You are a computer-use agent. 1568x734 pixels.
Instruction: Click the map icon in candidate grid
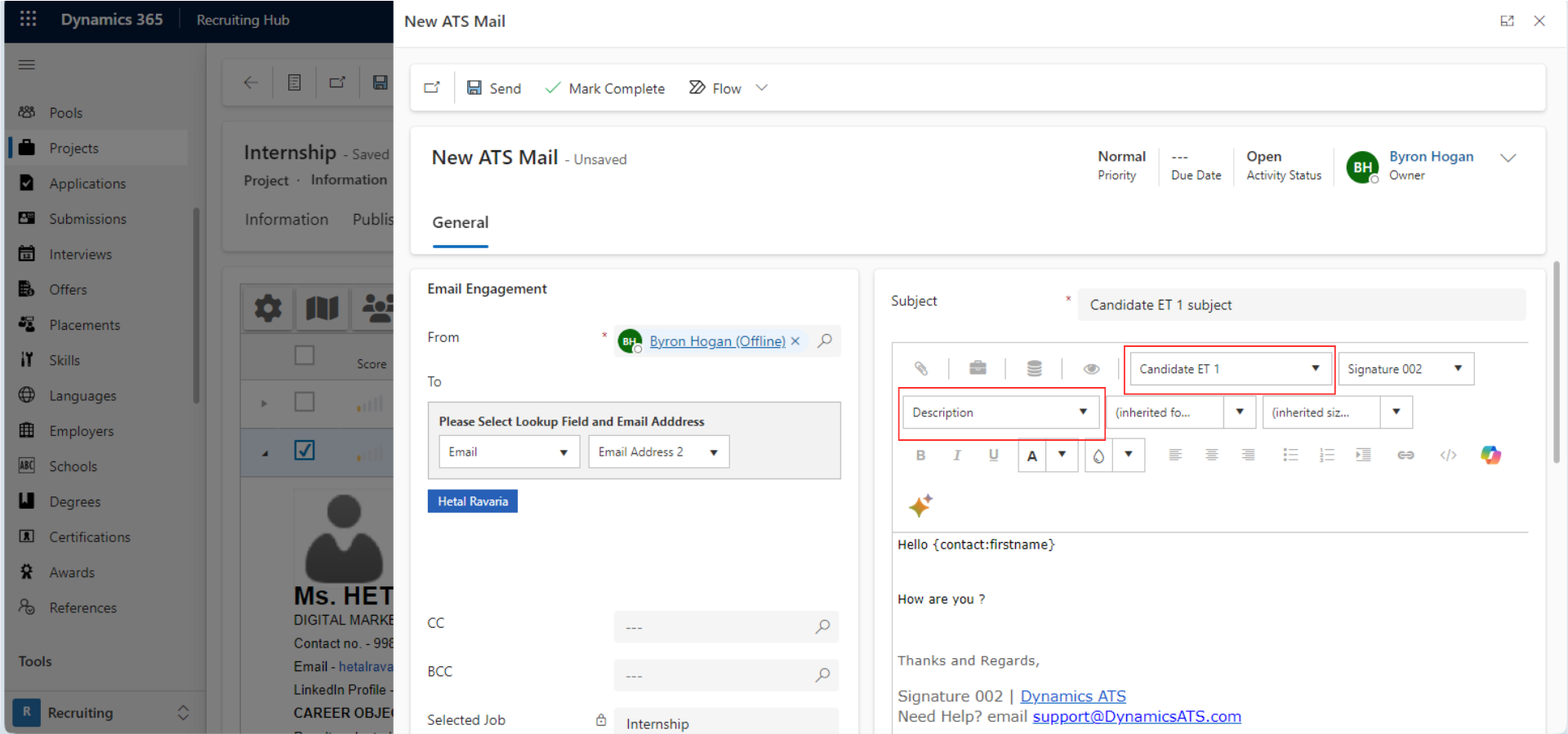322,308
